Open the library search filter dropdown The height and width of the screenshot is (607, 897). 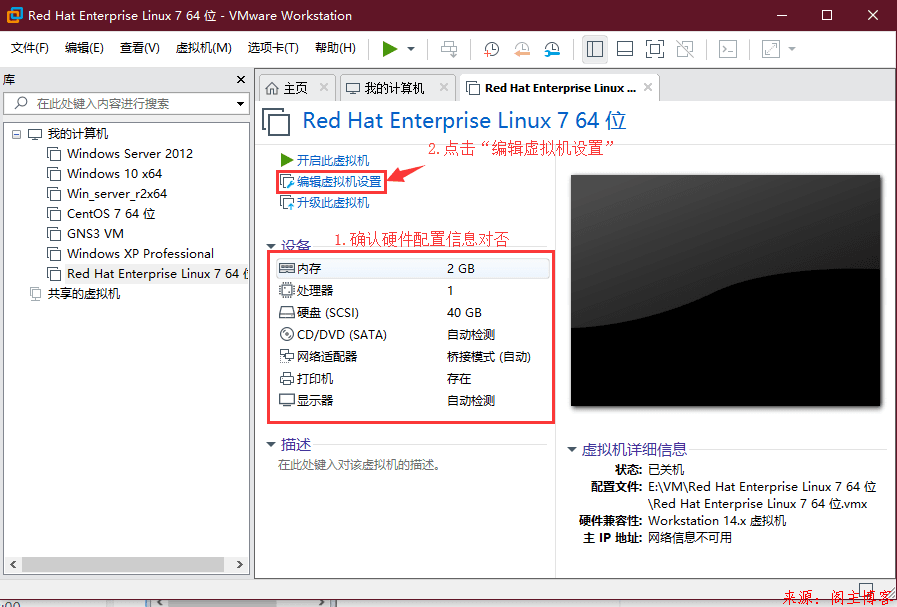coord(240,104)
